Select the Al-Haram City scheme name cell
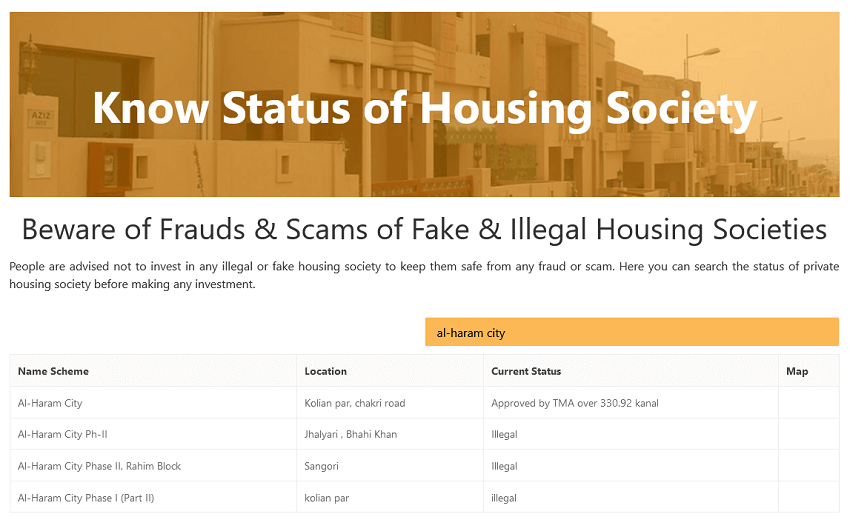This screenshot has height=517, width=850. click(x=50, y=403)
